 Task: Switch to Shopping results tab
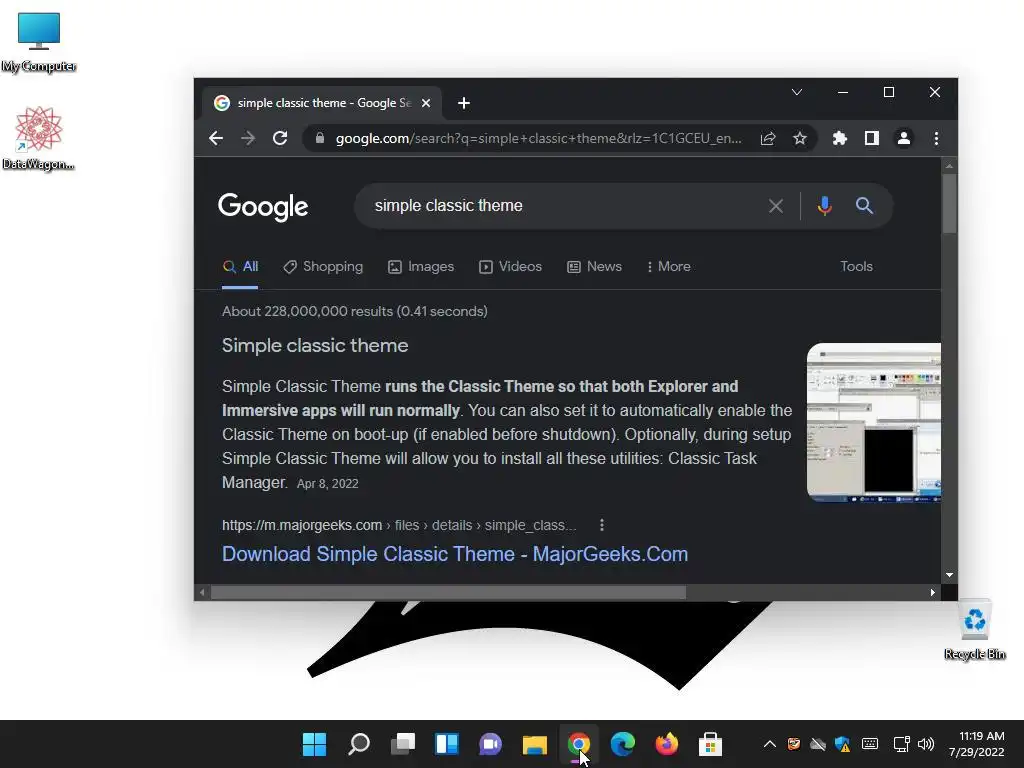click(323, 266)
